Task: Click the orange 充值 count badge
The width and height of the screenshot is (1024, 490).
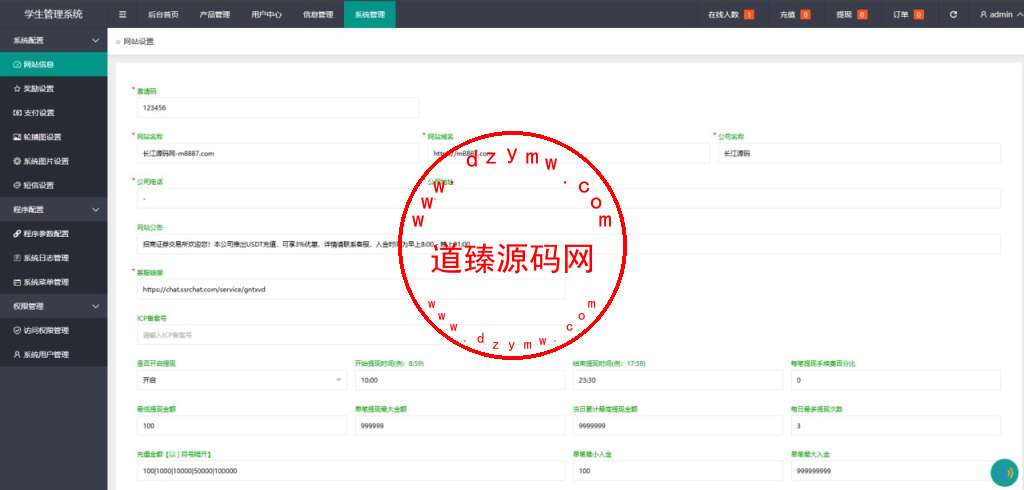Action: tap(805, 14)
